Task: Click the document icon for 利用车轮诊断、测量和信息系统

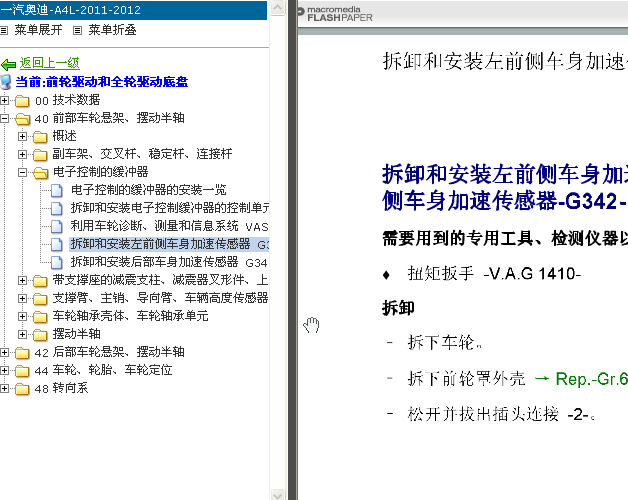Action: (x=57, y=227)
